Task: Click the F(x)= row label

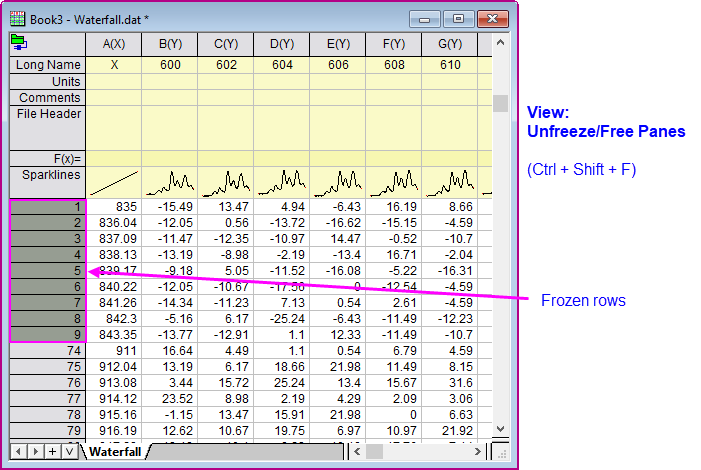Action: [x=47, y=159]
